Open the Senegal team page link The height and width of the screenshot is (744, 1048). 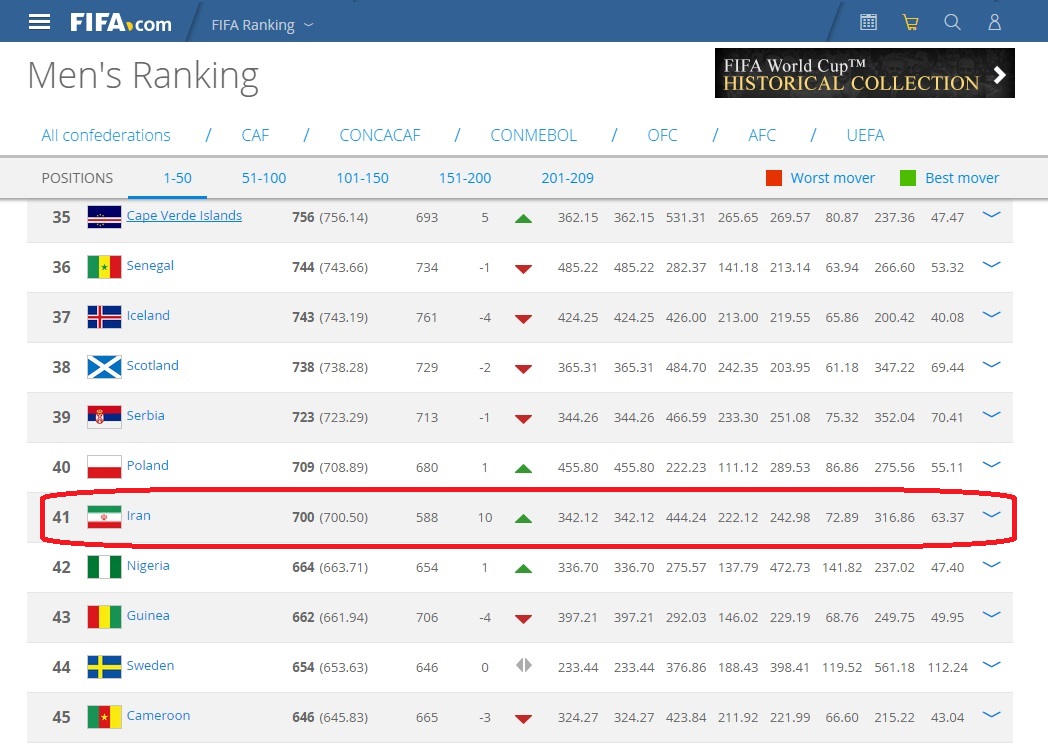click(152, 266)
